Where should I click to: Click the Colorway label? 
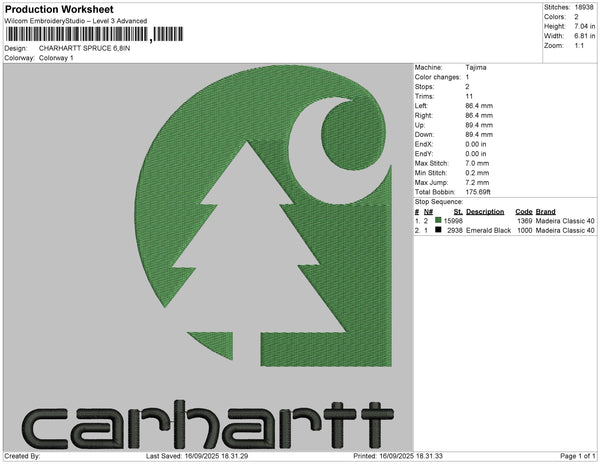click(x=20, y=58)
